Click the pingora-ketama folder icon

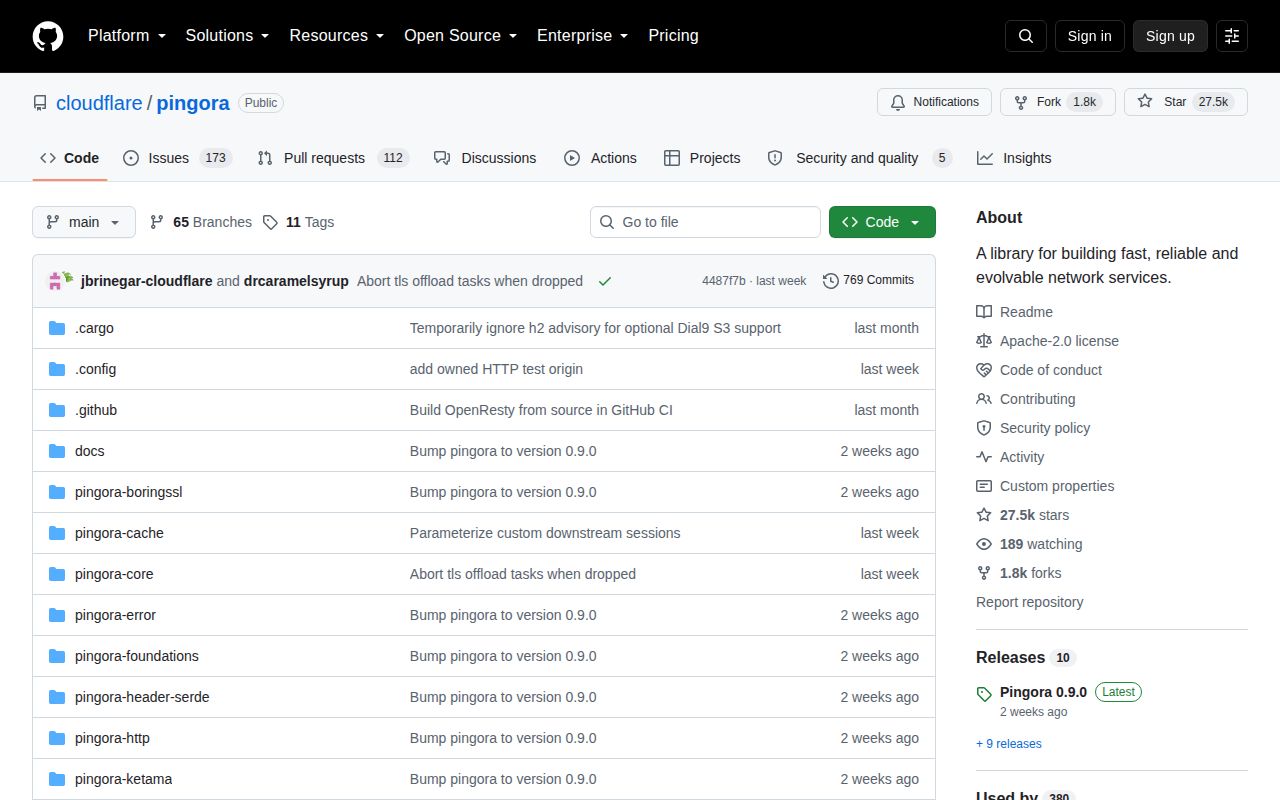pyautogui.click(x=57, y=779)
